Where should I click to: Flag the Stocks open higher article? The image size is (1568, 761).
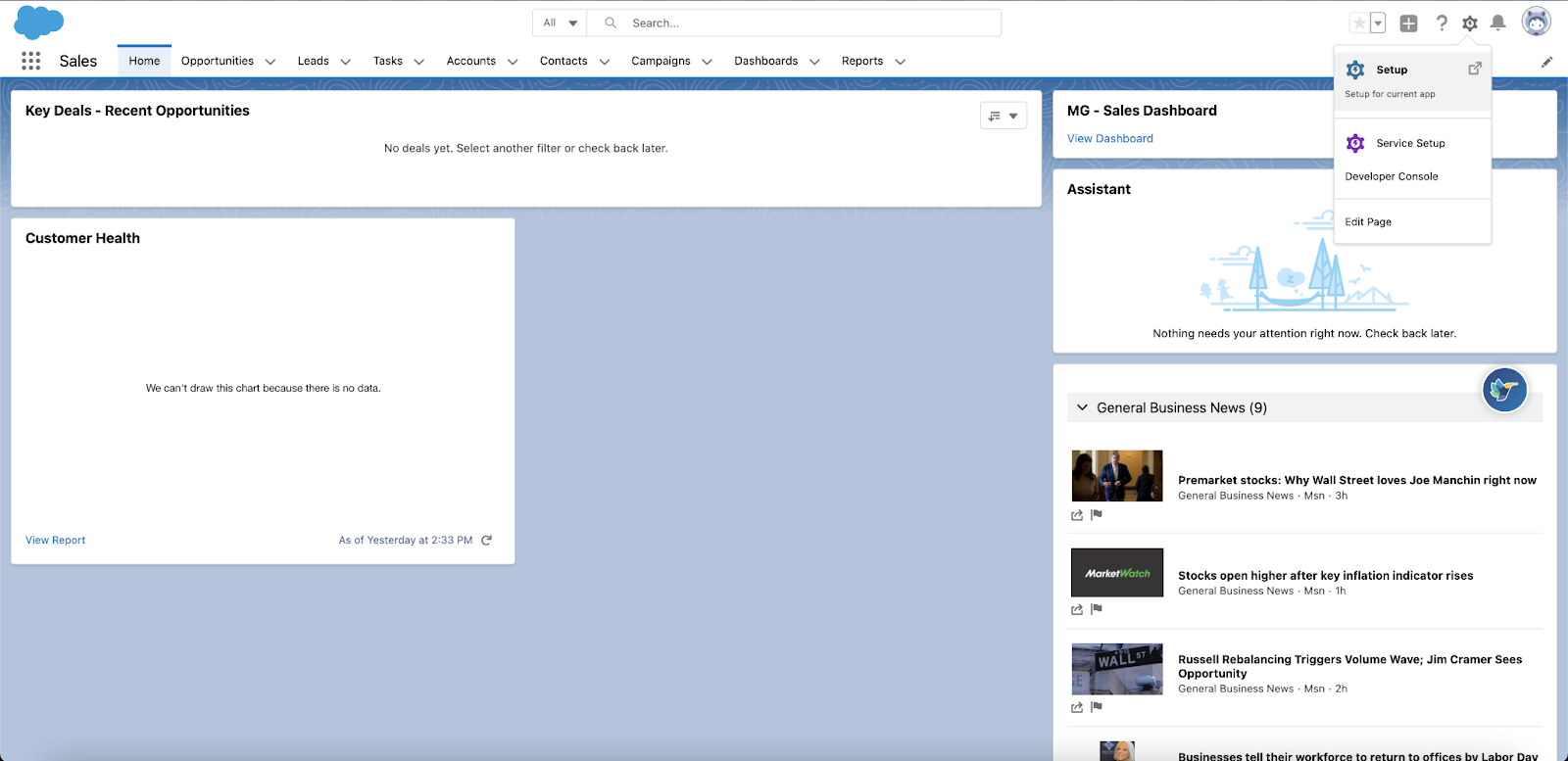(x=1097, y=609)
